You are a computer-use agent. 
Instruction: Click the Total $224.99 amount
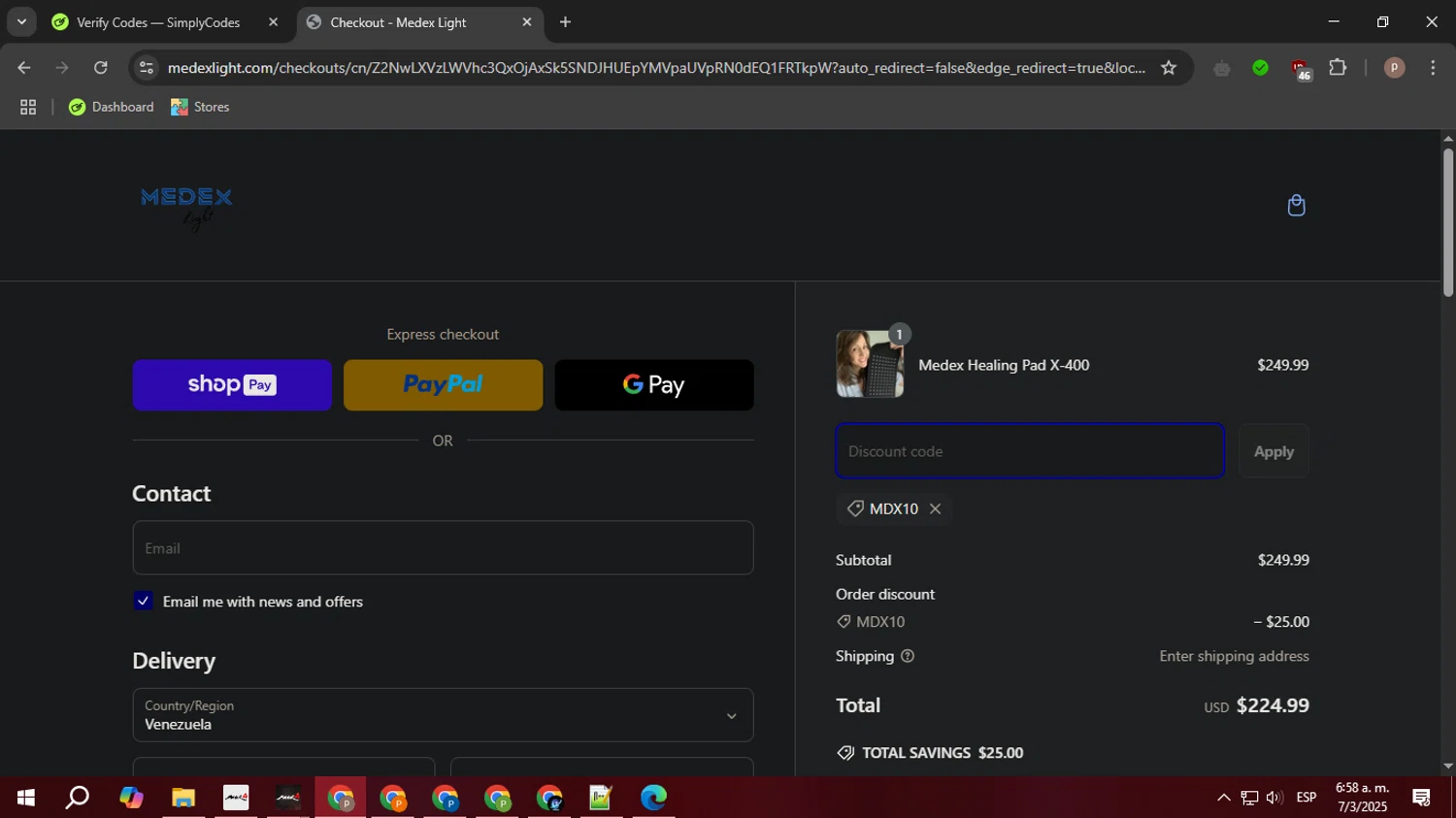[1273, 705]
